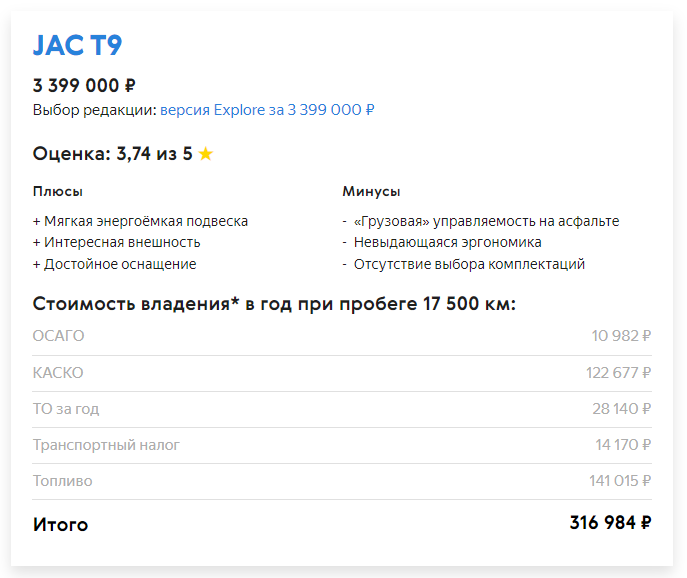
Task: Select 'Интересная внешность' line
Action: [x=117, y=242]
